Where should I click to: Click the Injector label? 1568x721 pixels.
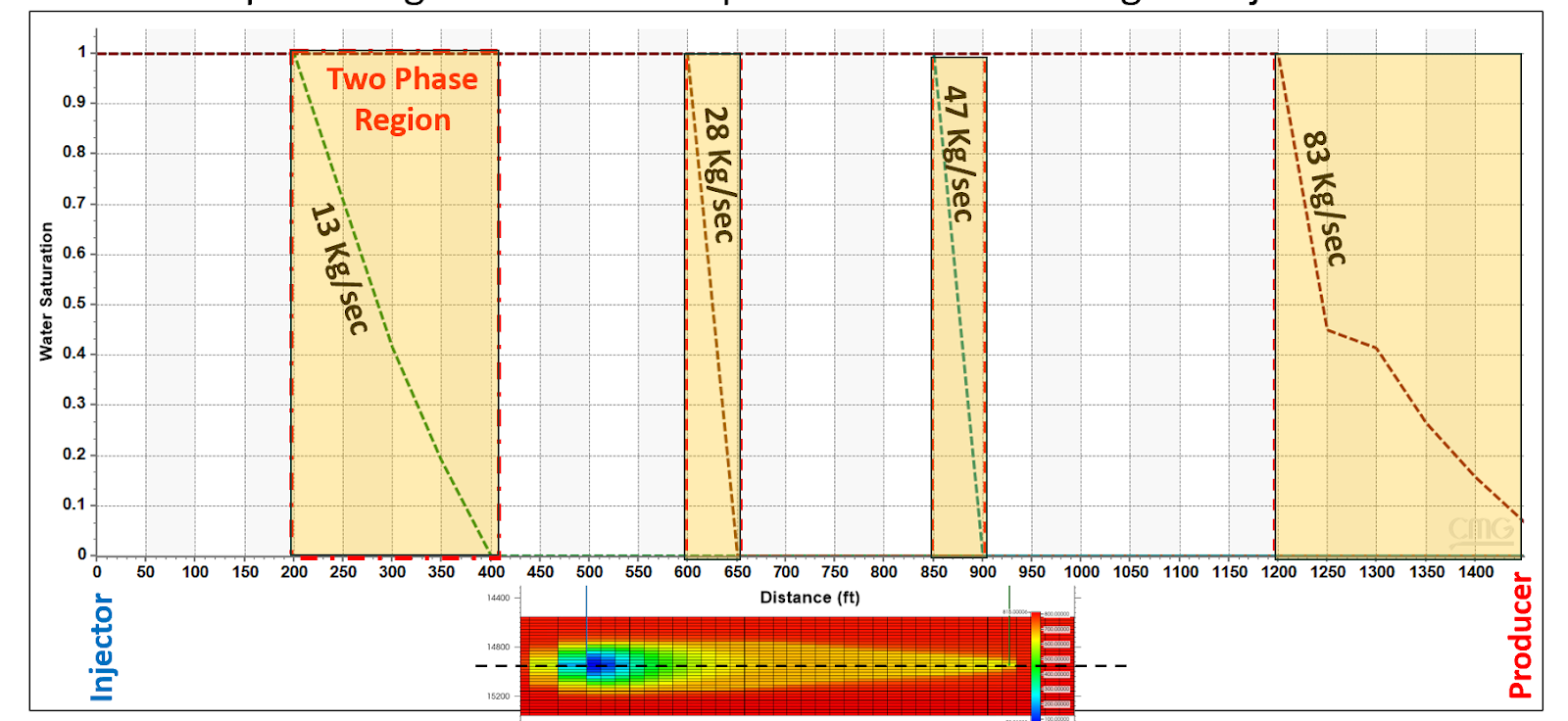(102, 647)
